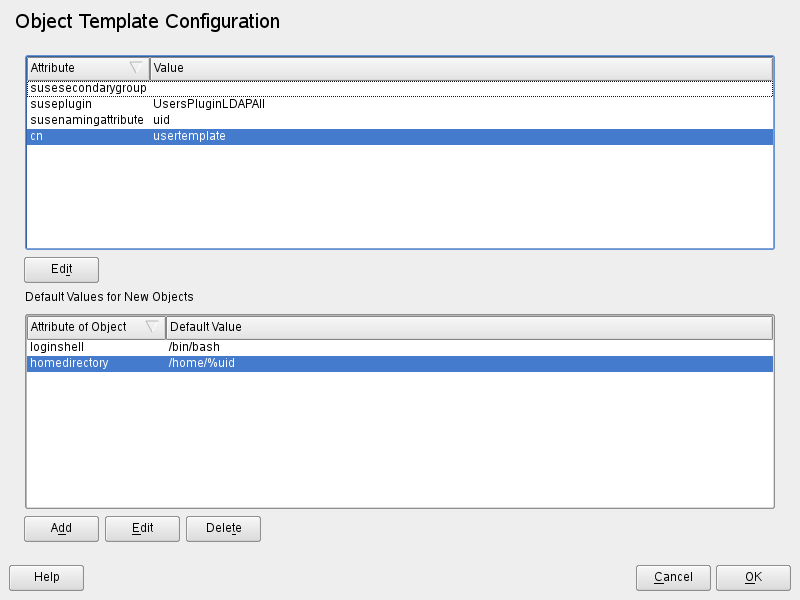
Task: Cancel the template configuration
Action: coord(673,577)
